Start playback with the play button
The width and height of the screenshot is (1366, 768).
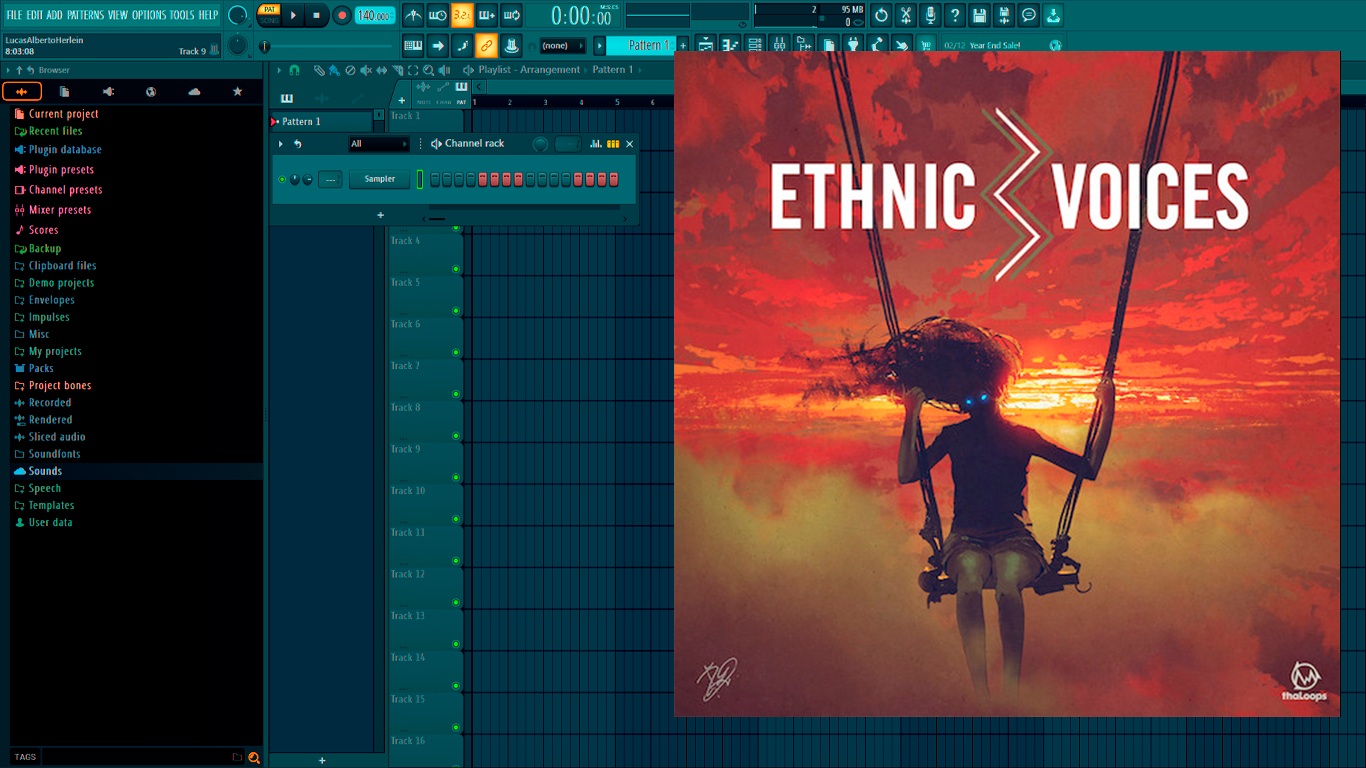pyautogui.click(x=293, y=15)
